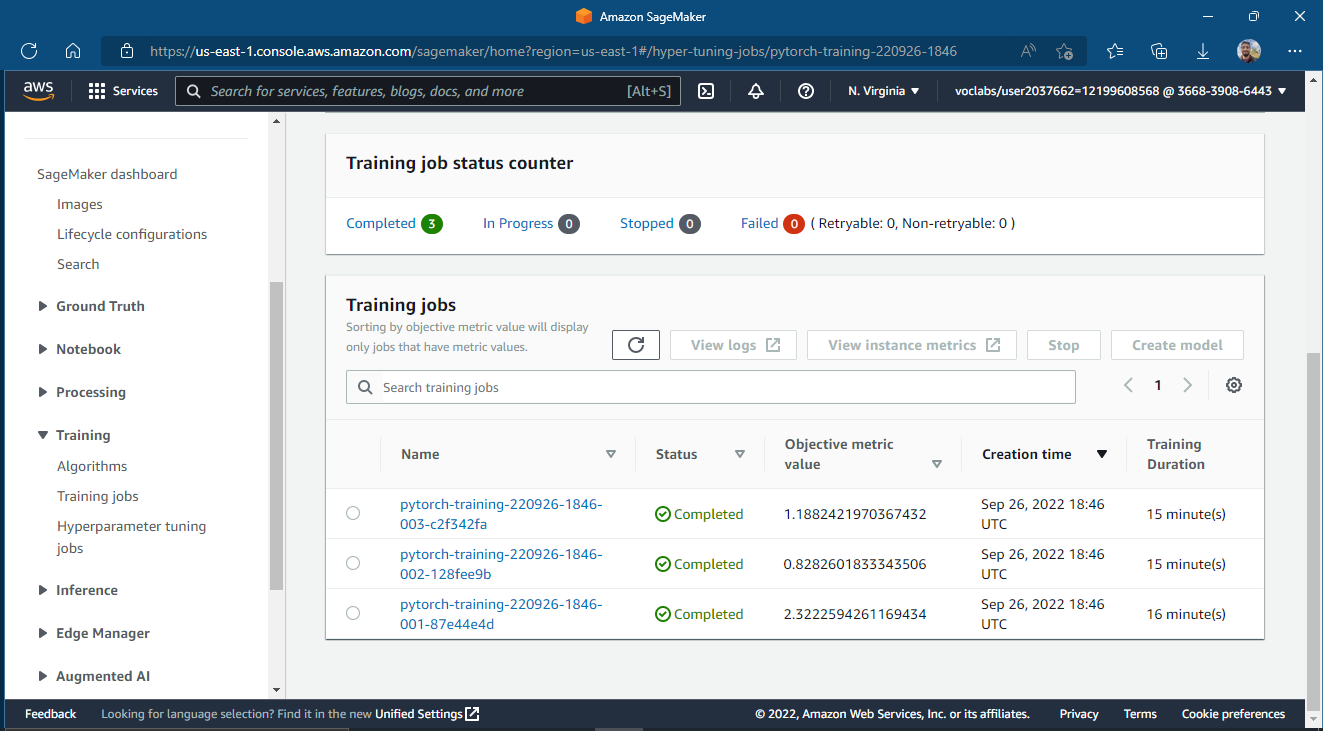Screen dimensions: 1323x731
Task: Refresh the training jobs list
Action: pos(636,345)
